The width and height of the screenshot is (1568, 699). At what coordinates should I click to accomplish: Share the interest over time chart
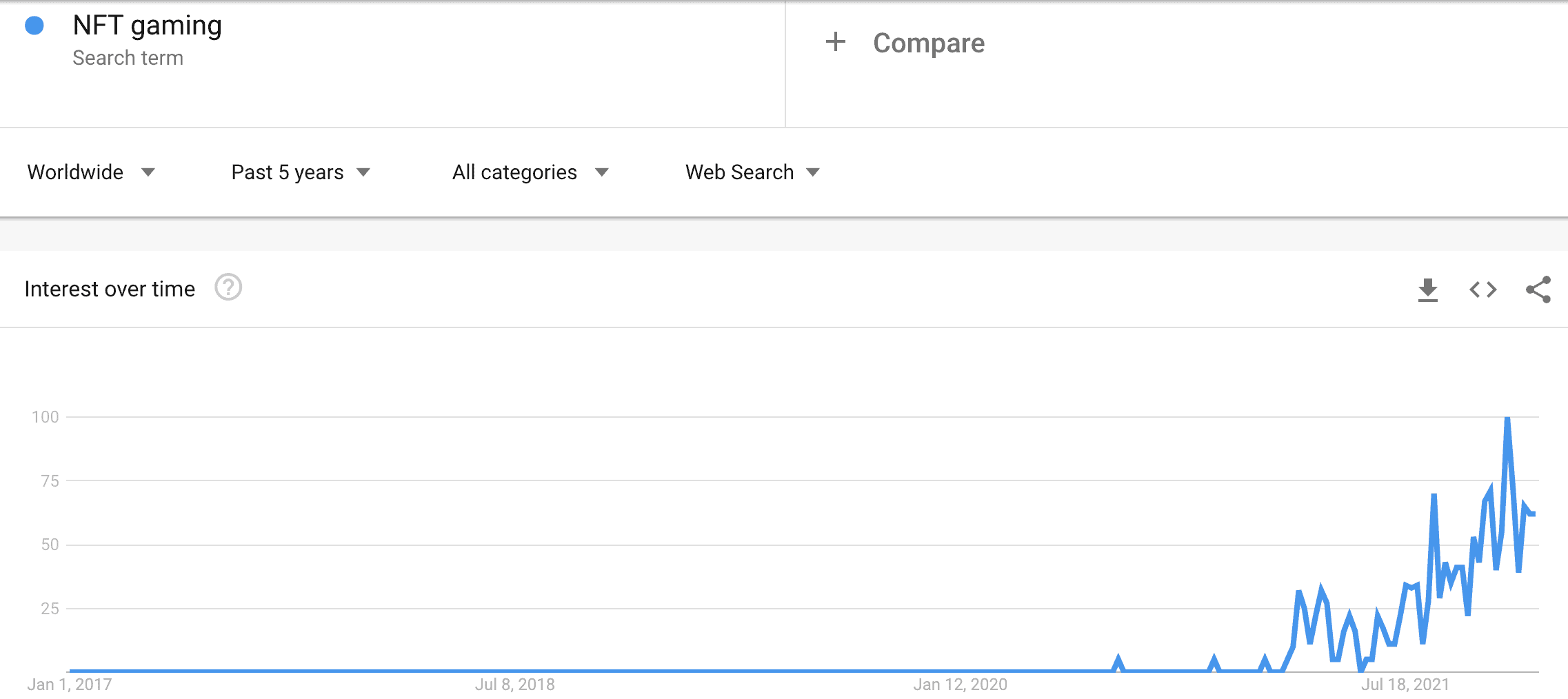coord(1538,290)
